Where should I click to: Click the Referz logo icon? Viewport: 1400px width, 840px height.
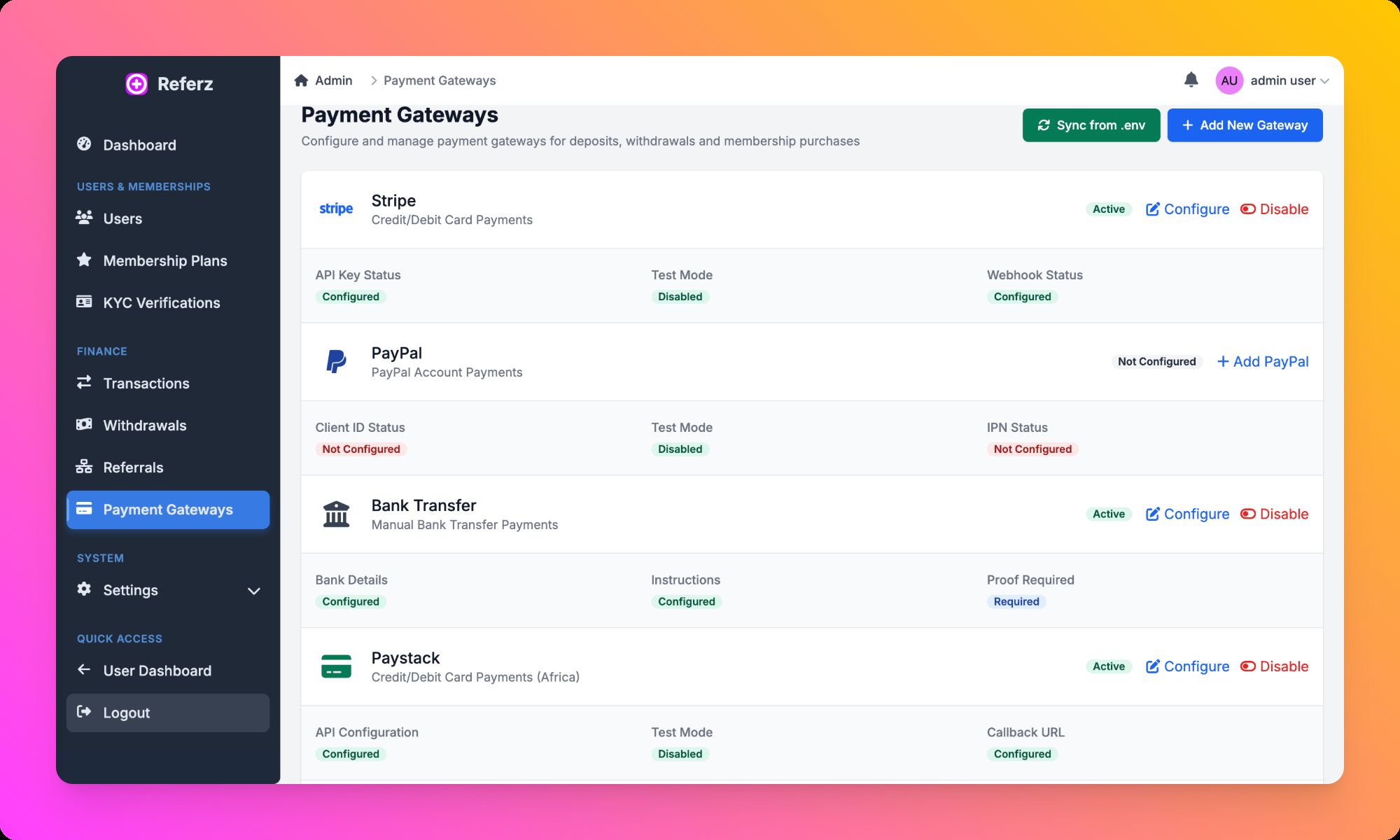[x=136, y=84]
